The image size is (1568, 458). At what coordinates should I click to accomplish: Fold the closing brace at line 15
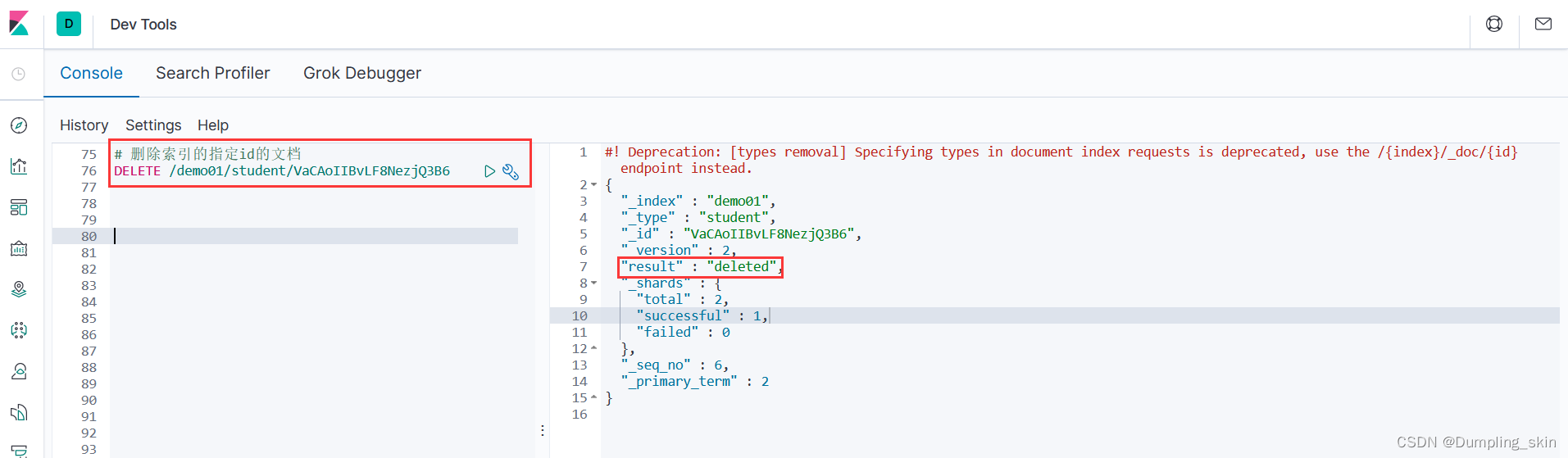(x=594, y=398)
